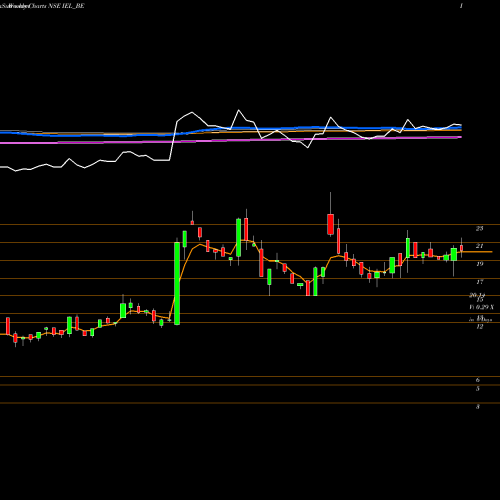Select the price axis label '19'
This screenshot has height=500, width=500.
[x=479, y=264]
